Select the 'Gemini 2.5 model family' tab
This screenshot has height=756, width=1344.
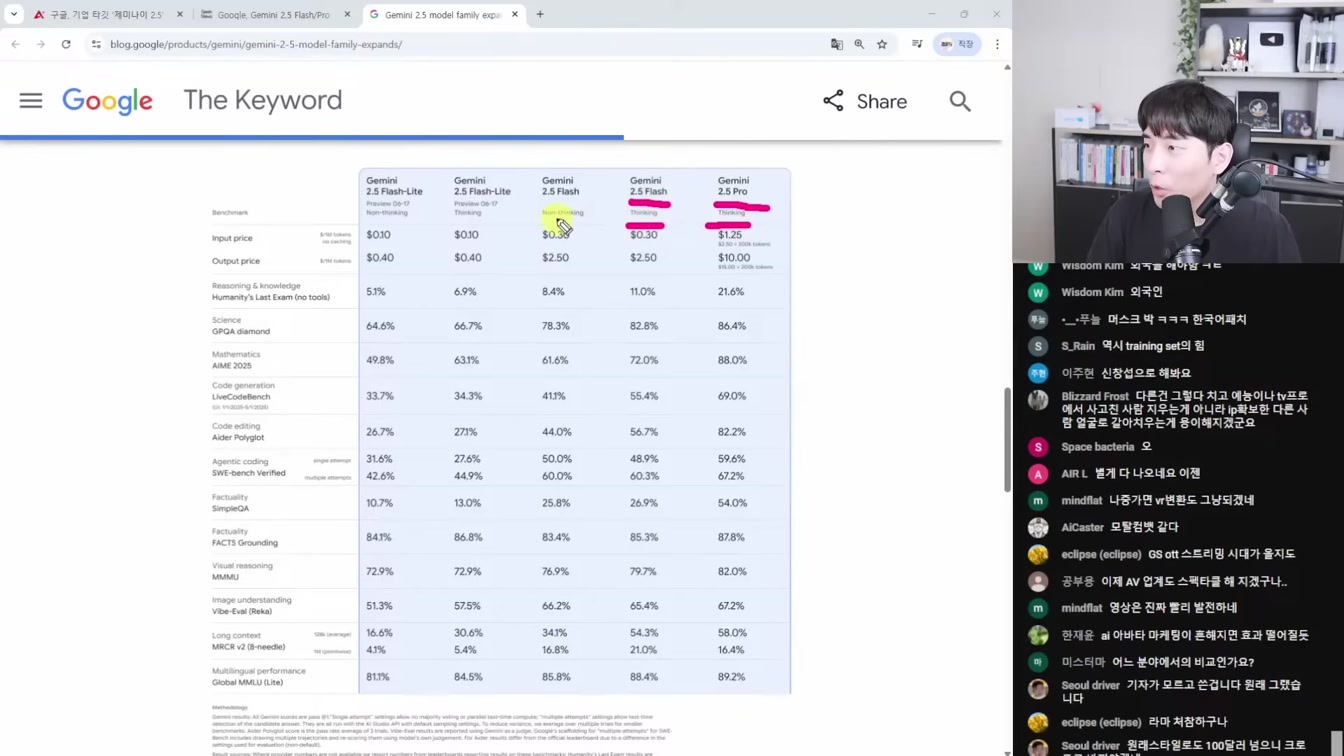[443, 15]
